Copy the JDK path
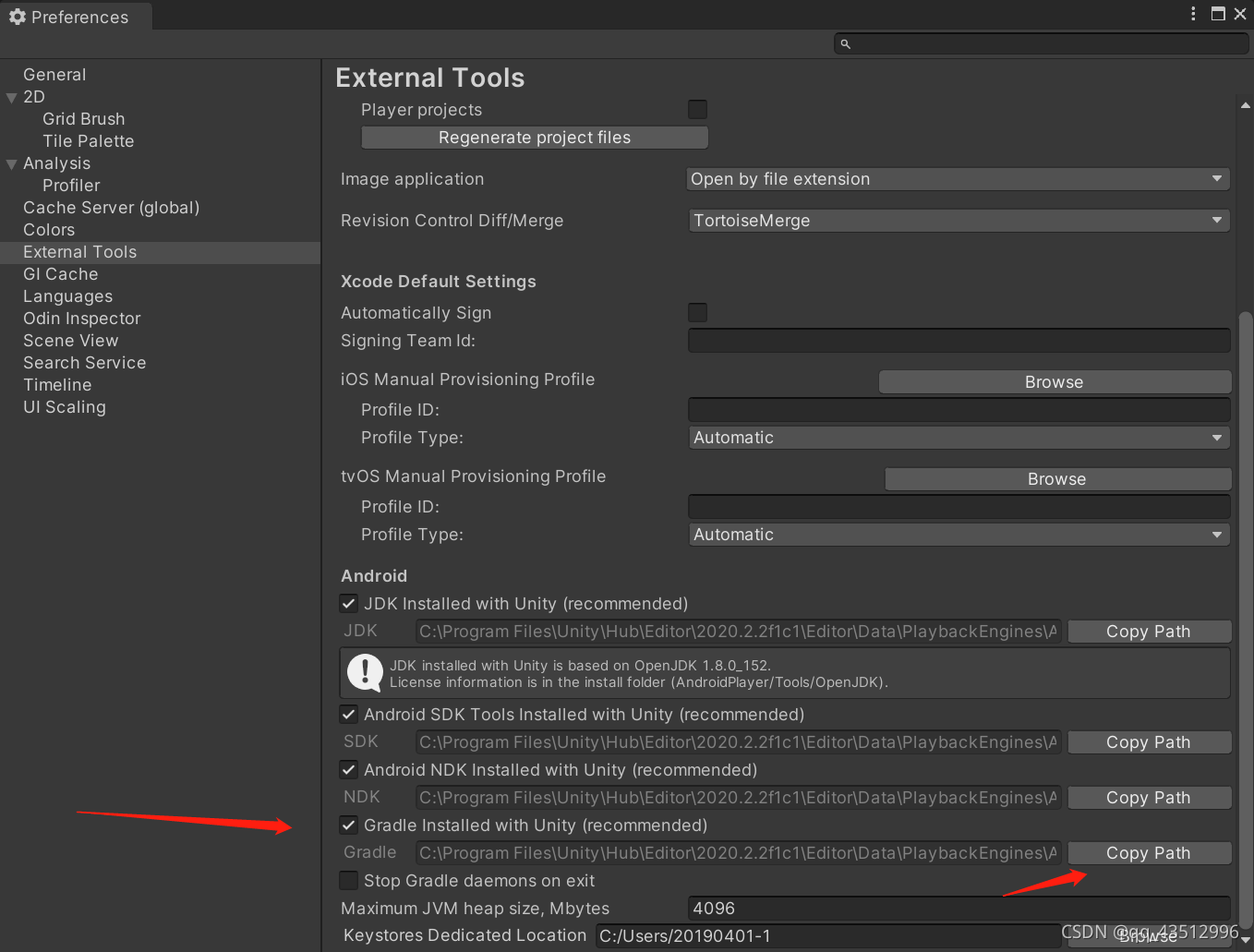 (1149, 631)
